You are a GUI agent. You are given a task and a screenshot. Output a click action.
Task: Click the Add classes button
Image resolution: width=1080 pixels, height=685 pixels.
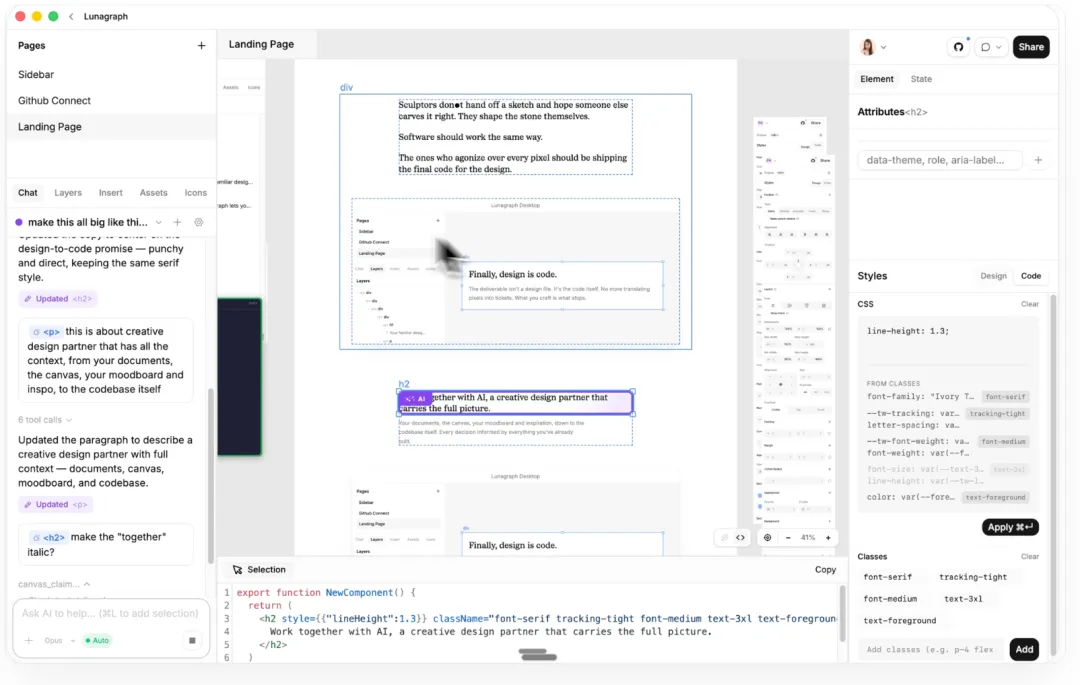[x=1024, y=649]
